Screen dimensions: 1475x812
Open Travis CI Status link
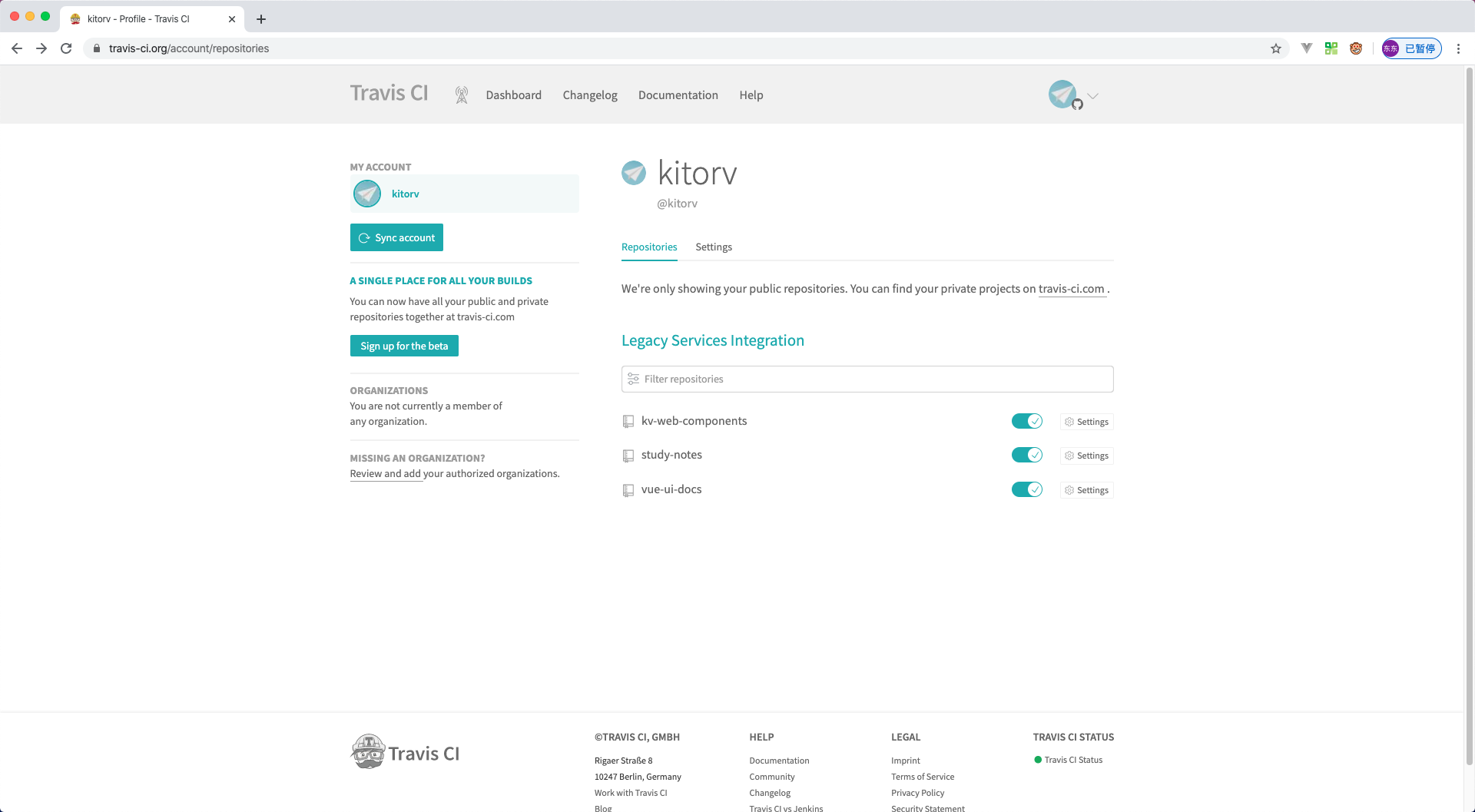[1073, 760]
